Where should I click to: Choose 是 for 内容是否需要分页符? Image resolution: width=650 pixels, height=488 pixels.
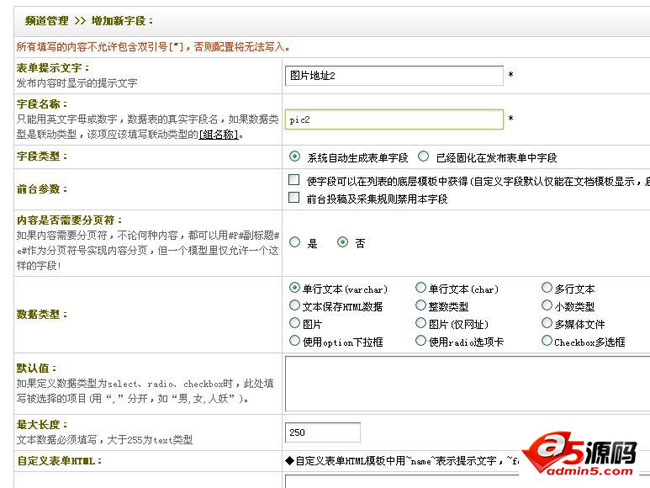click(x=294, y=242)
